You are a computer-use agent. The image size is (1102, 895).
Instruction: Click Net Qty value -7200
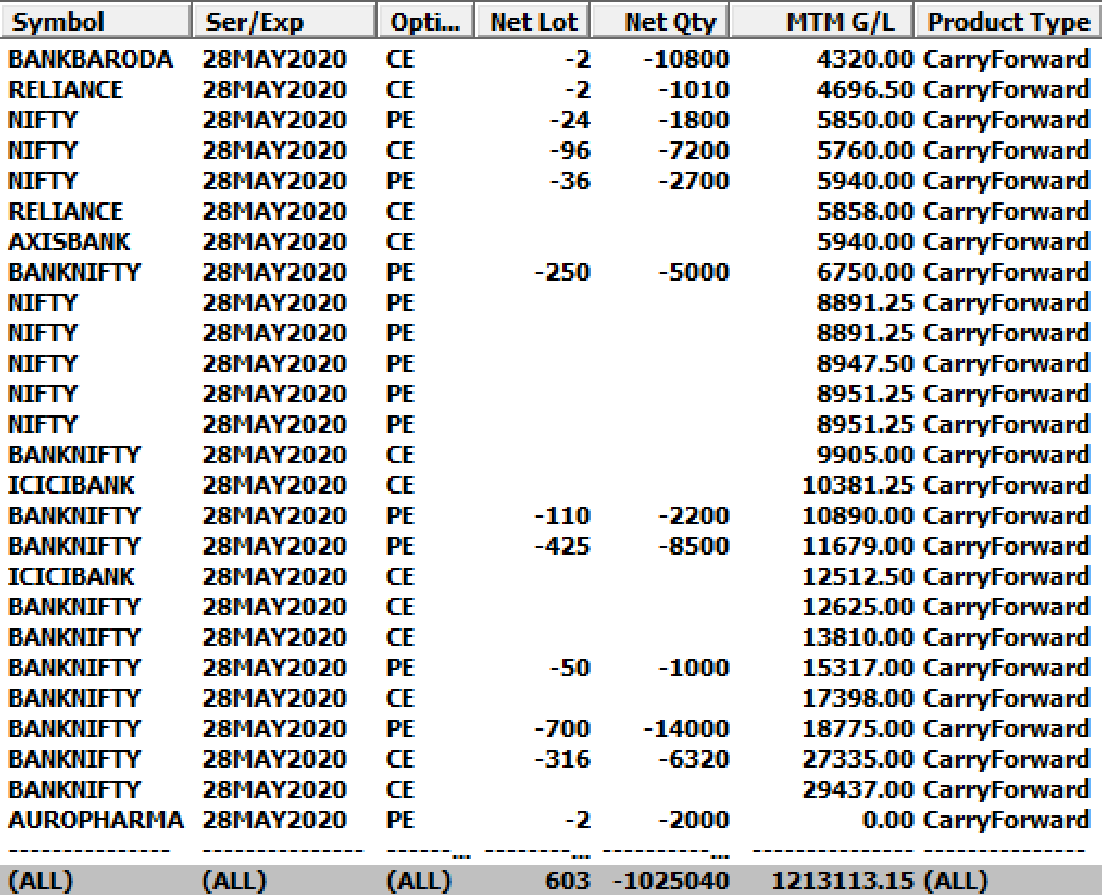tap(694, 150)
